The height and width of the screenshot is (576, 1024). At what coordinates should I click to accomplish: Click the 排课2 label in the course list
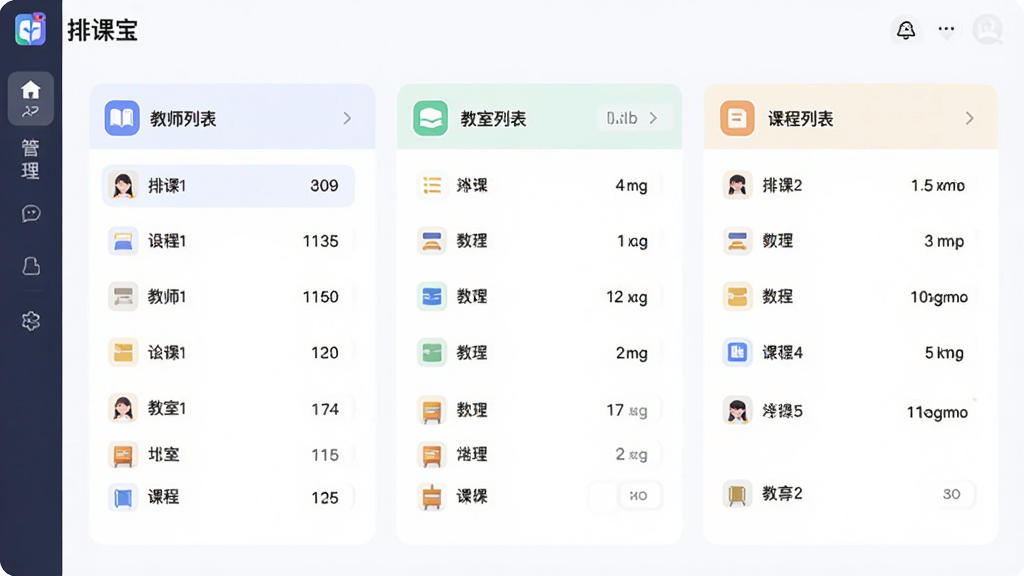pyautogui.click(x=782, y=186)
